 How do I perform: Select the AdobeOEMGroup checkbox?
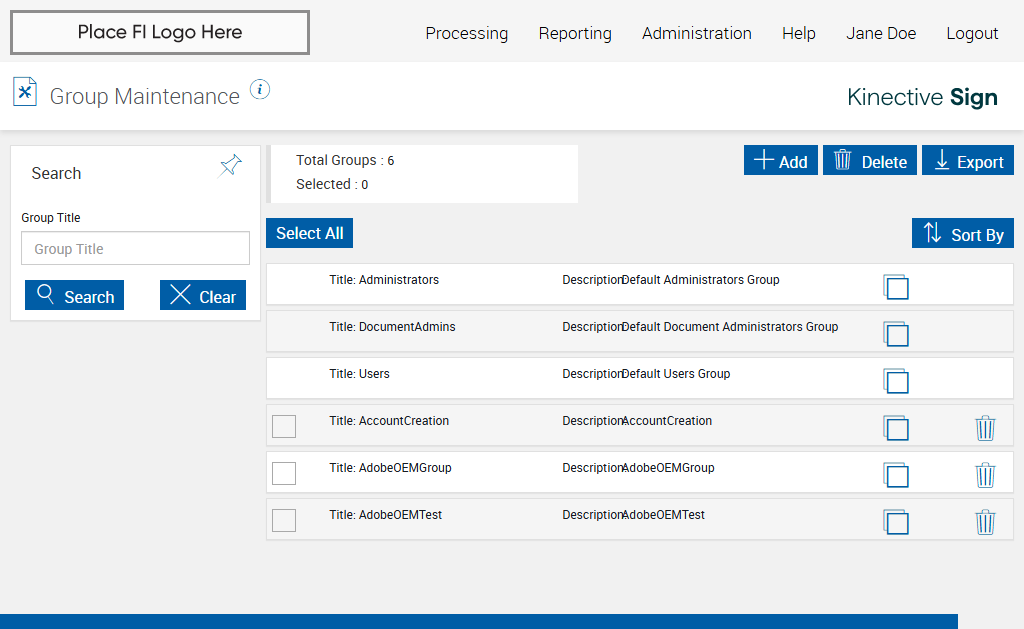point(284,473)
